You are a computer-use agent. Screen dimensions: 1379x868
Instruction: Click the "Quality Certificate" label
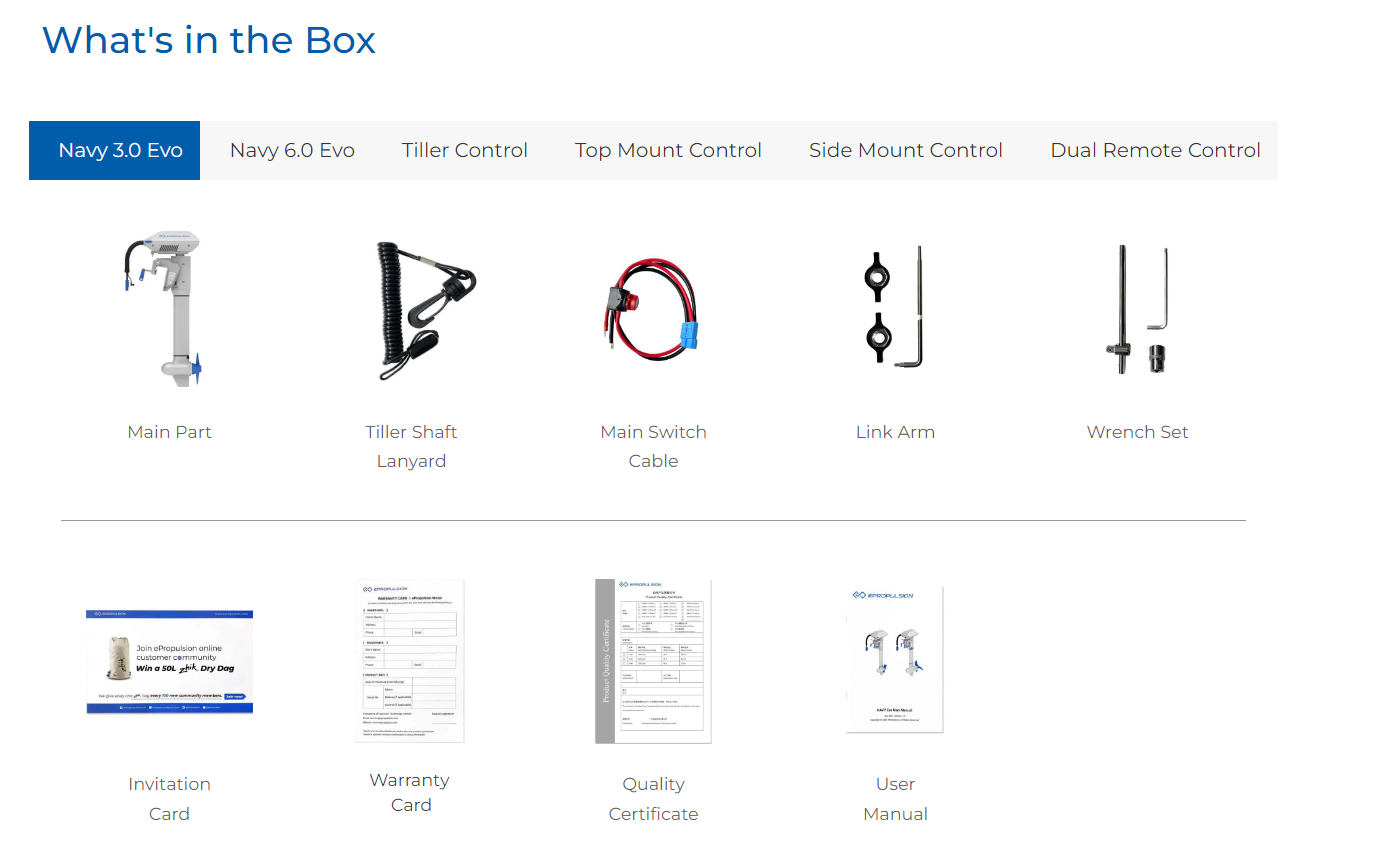pos(653,799)
